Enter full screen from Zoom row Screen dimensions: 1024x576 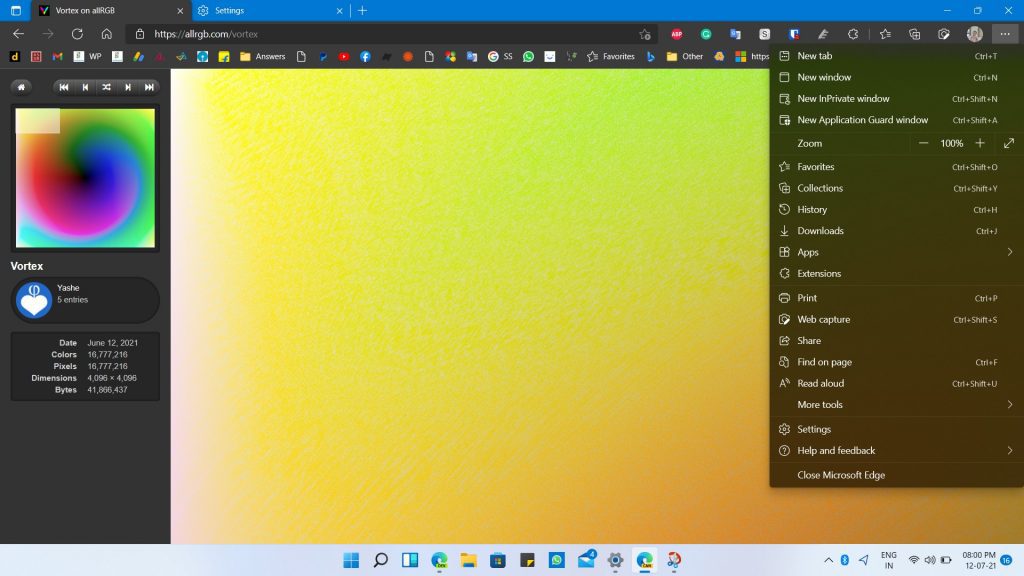pos(1008,143)
